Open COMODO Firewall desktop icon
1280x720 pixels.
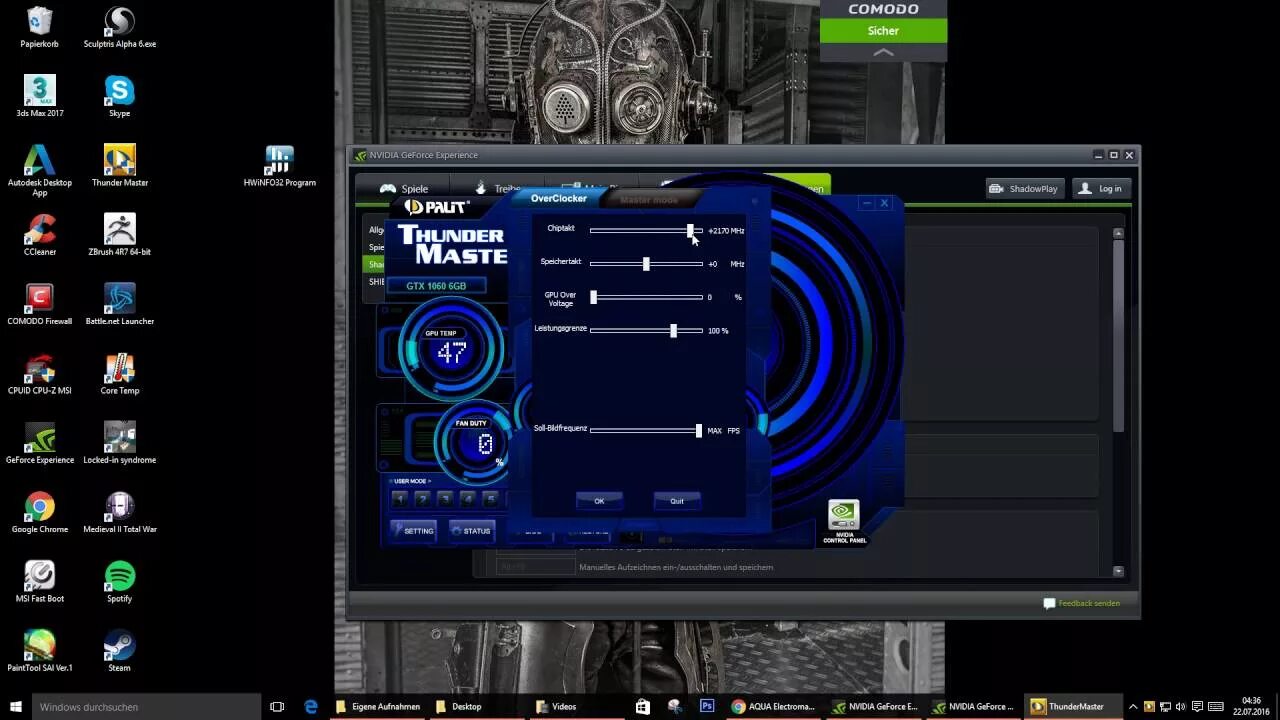pyautogui.click(x=39, y=304)
